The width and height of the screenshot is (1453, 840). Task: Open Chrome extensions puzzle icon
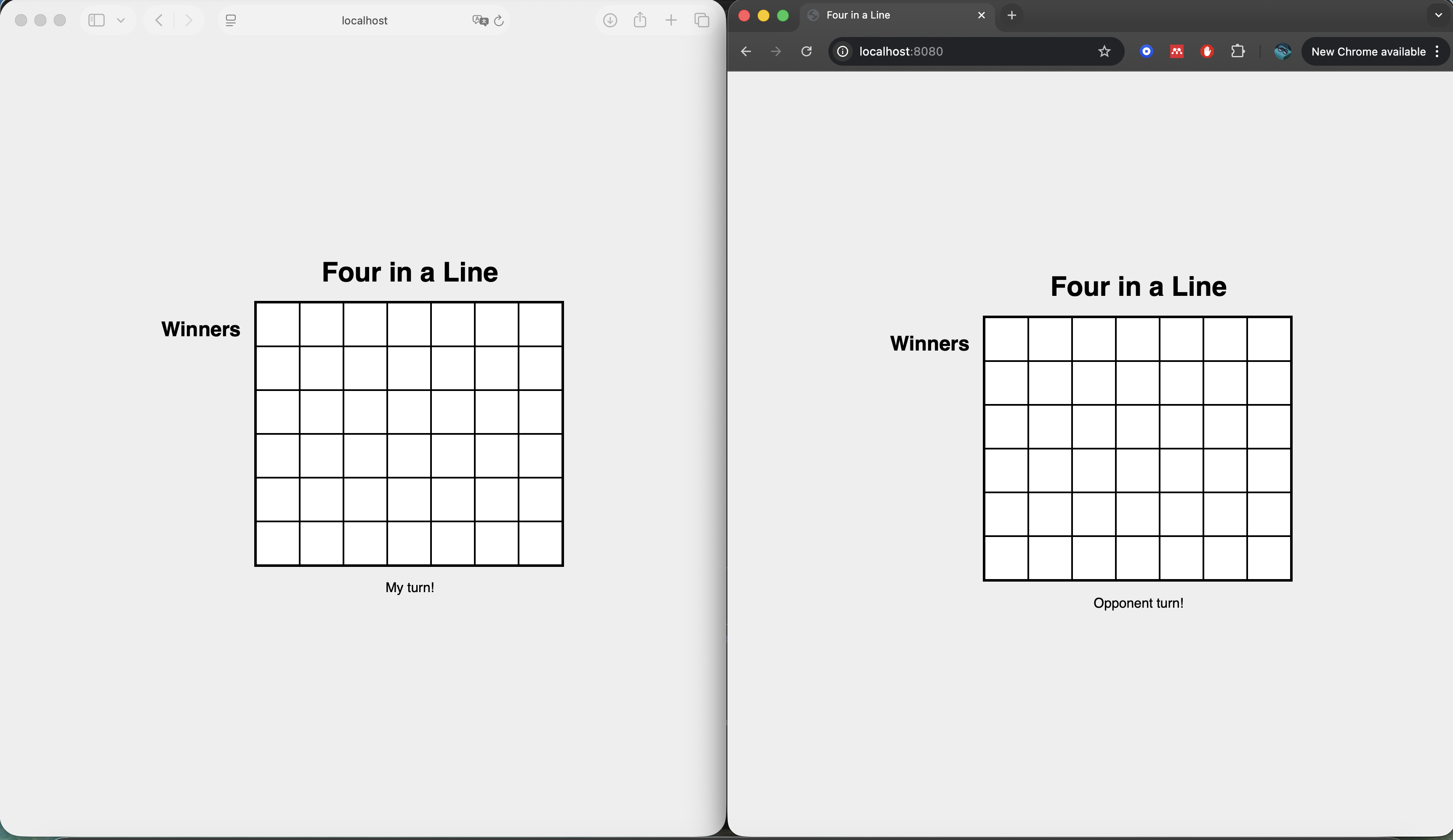pos(1238,52)
